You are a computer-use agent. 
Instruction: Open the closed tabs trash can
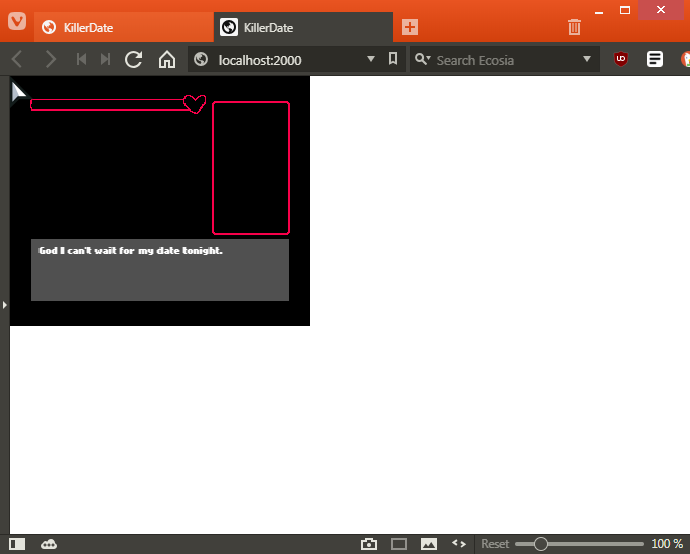point(574,27)
